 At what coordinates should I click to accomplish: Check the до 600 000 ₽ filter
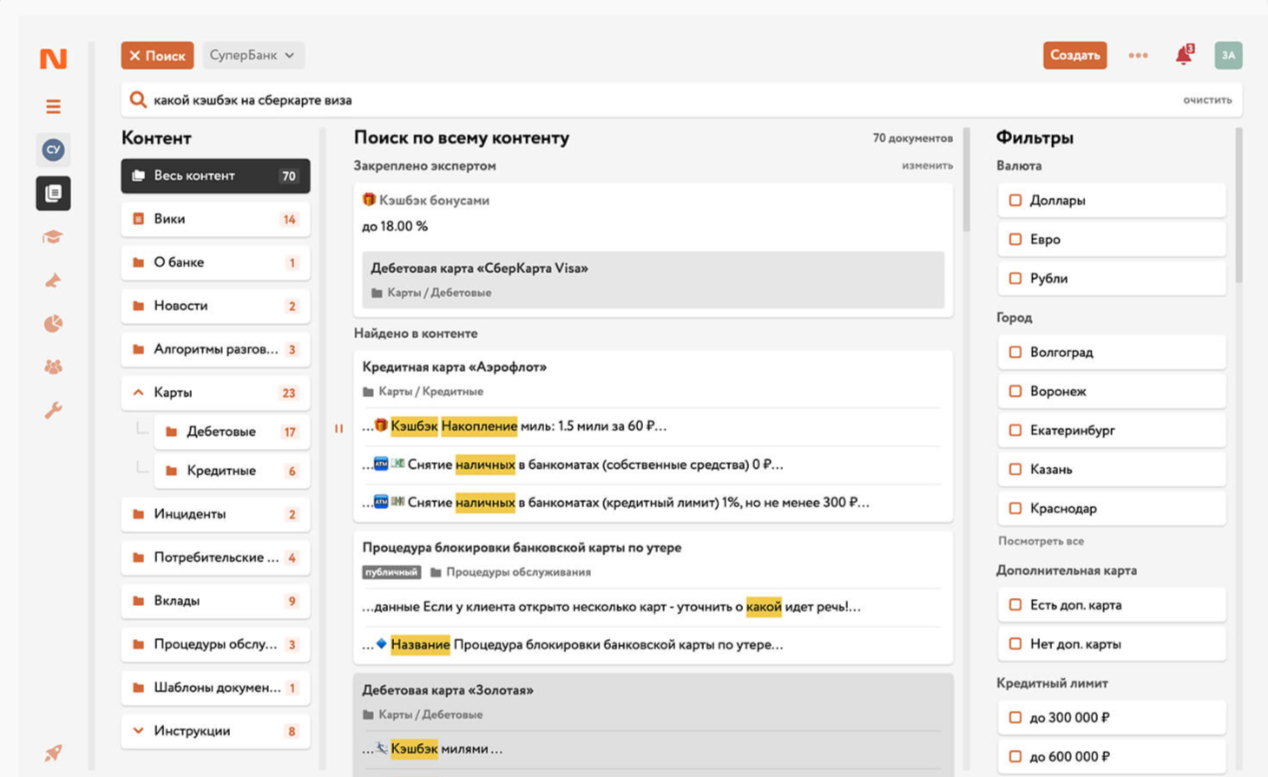coord(1015,756)
